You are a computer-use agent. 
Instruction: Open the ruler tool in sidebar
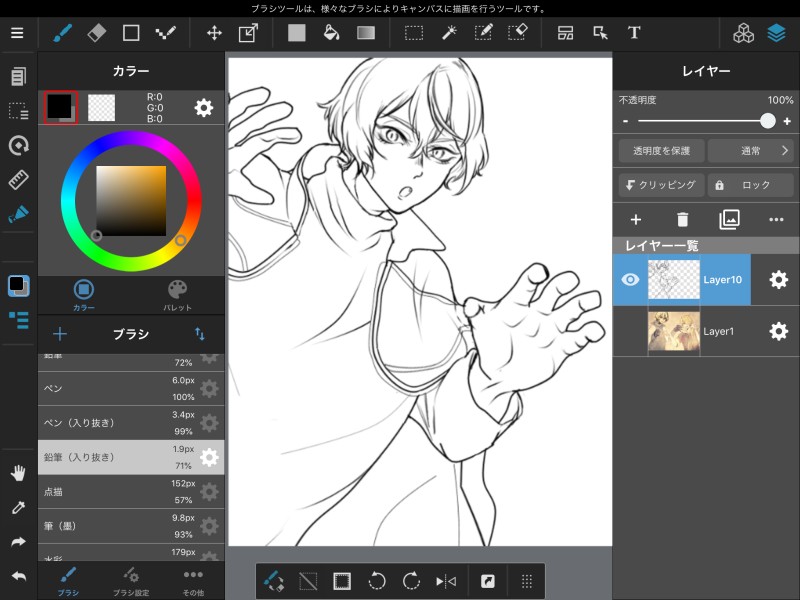[x=18, y=180]
